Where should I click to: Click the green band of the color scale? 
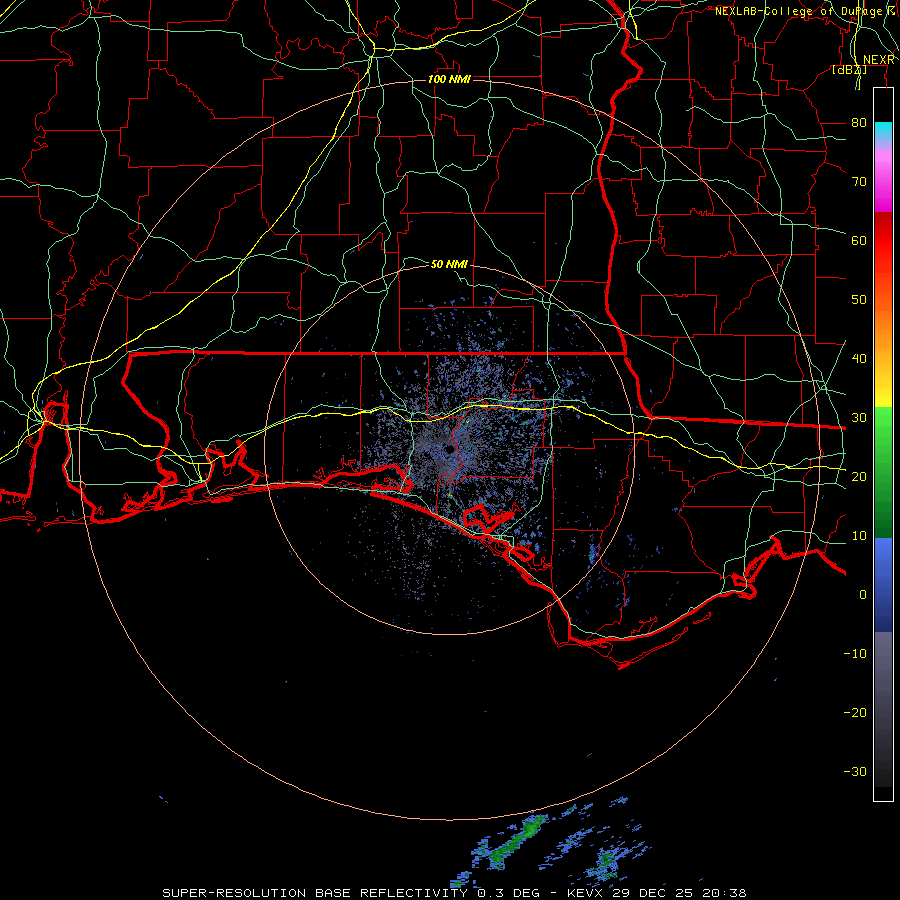(x=883, y=472)
